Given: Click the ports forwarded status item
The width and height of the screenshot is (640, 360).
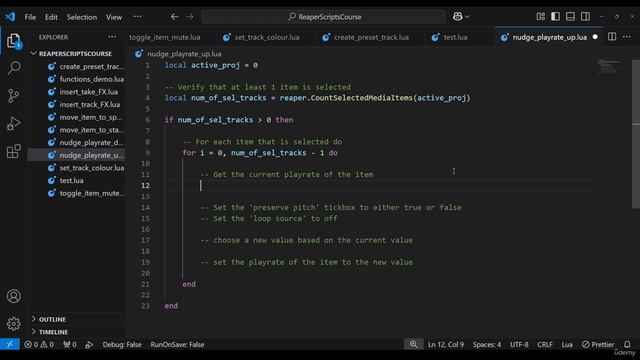Looking at the screenshot, I should coord(70,344).
